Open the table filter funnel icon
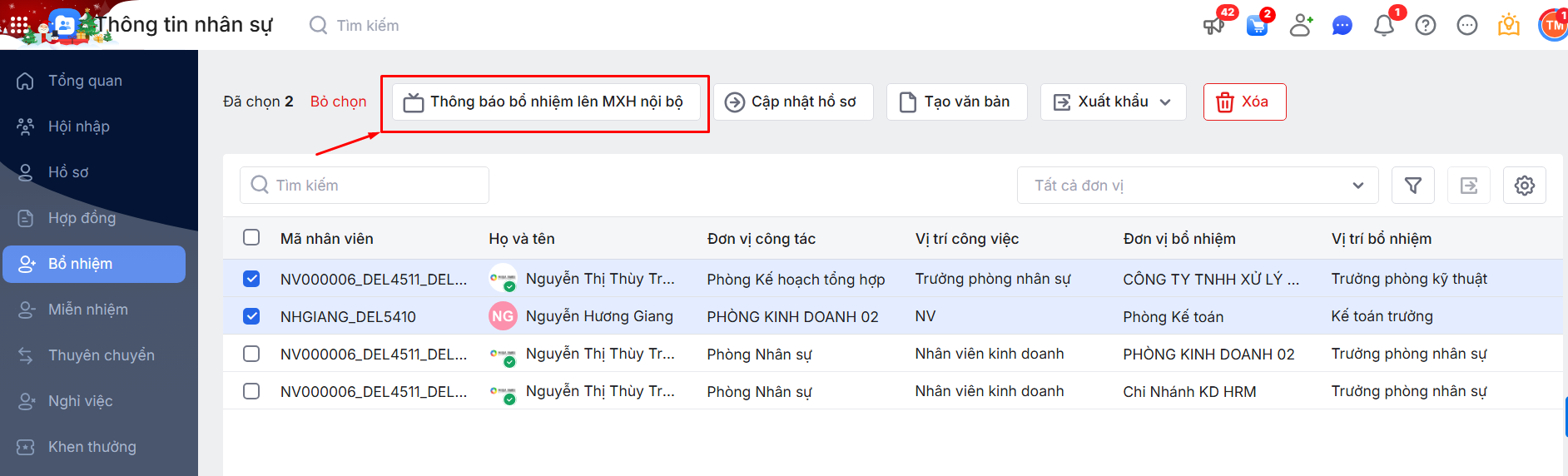 [x=1412, y=186]
